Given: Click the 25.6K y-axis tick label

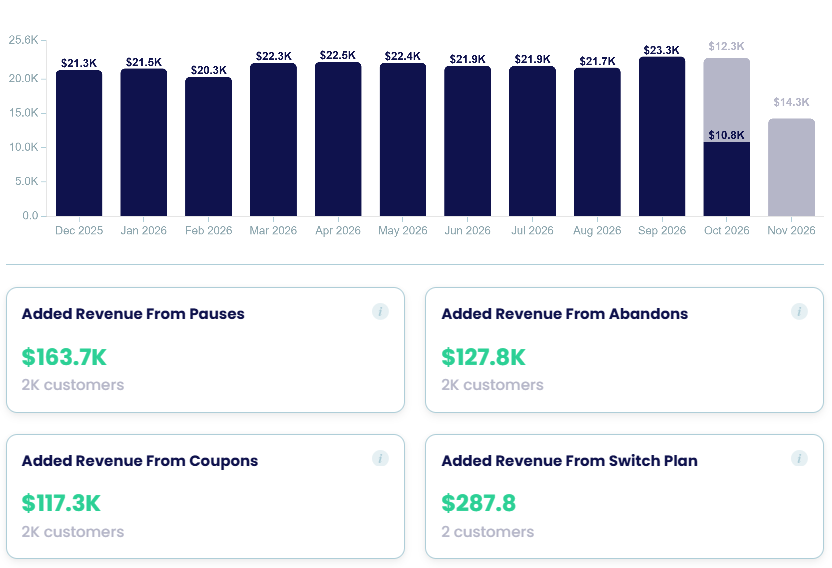Looking at the screenshot, I should (x=23, y=40).
